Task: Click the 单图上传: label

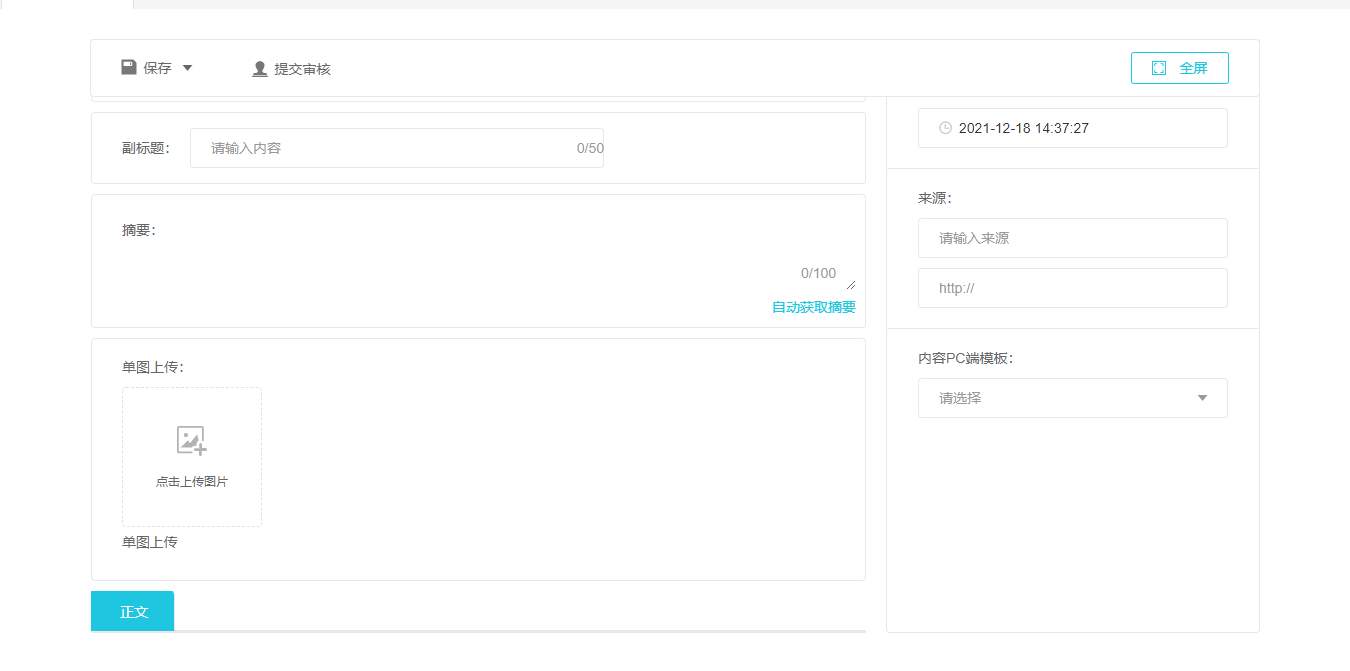Action: pyautogui.click(x=153, y=367)
